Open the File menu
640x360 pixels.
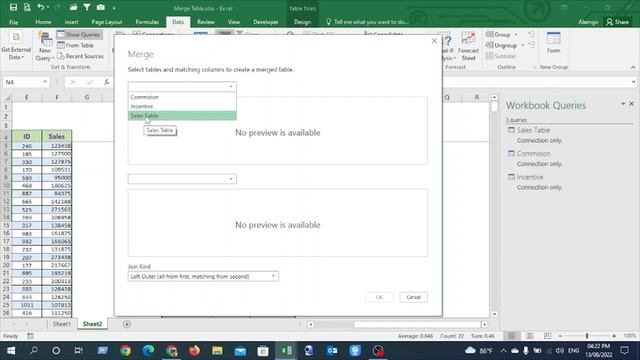click(13, 22)
